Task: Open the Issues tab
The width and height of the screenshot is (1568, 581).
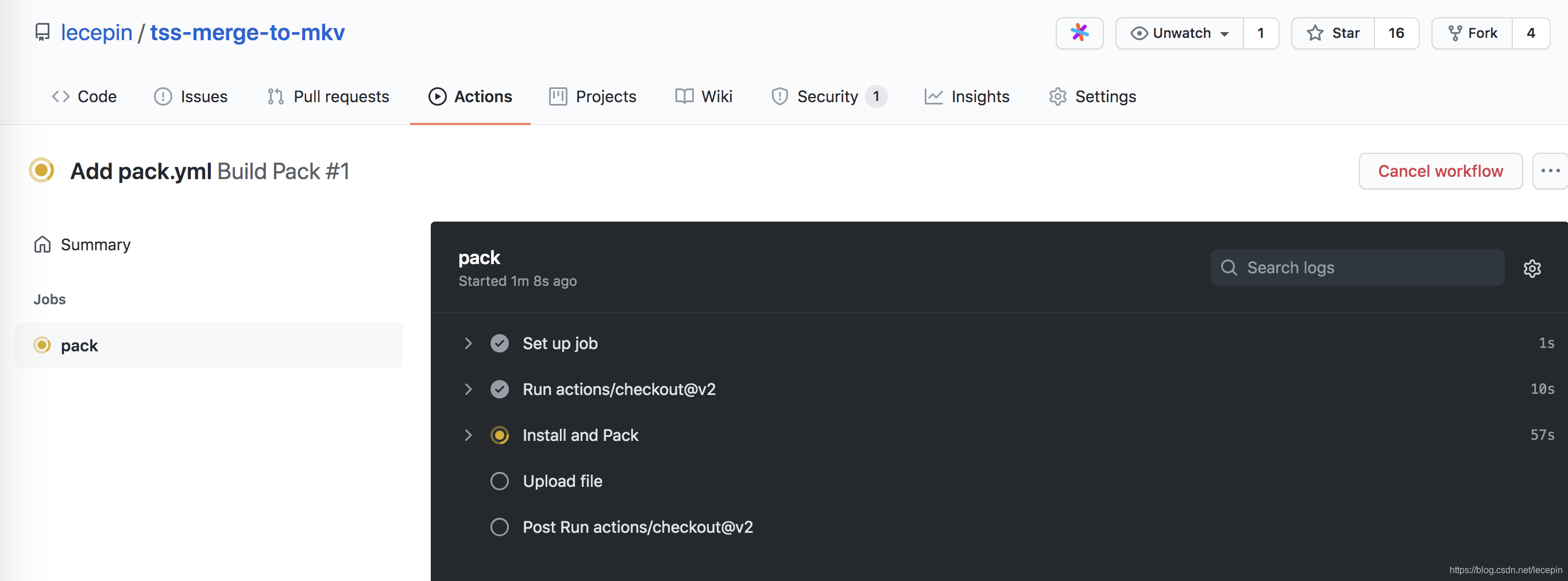Action: 191,96
